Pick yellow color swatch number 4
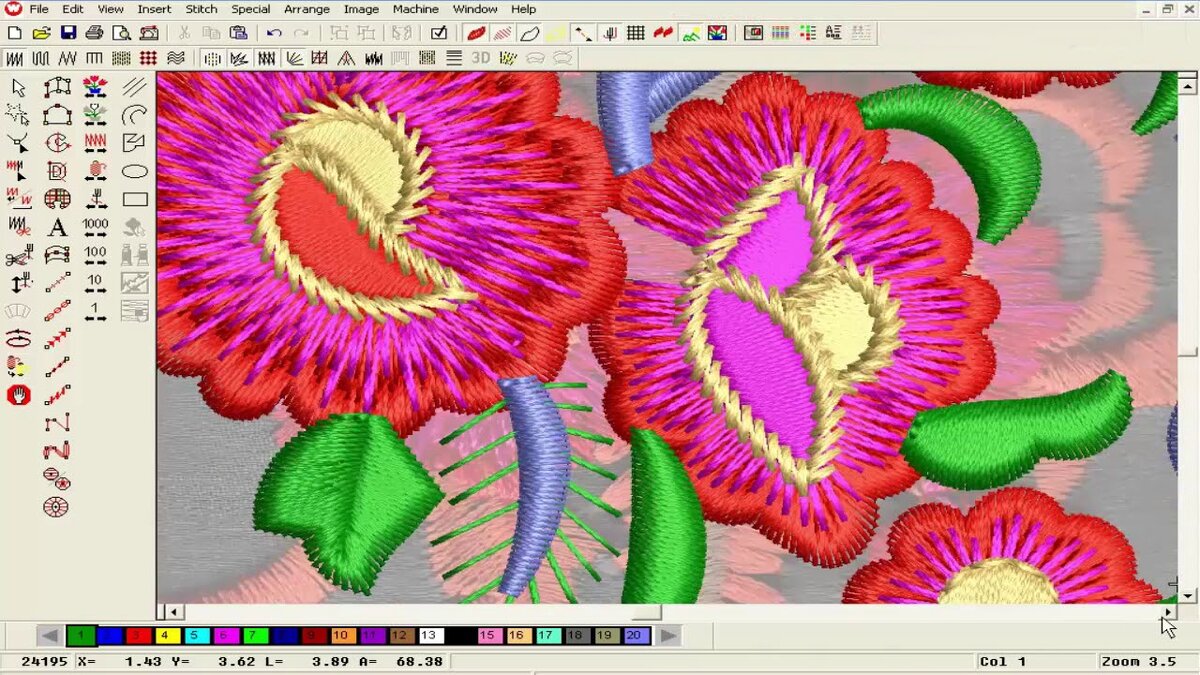Screen dimensions: 1200x675 [x=168, y=635]
